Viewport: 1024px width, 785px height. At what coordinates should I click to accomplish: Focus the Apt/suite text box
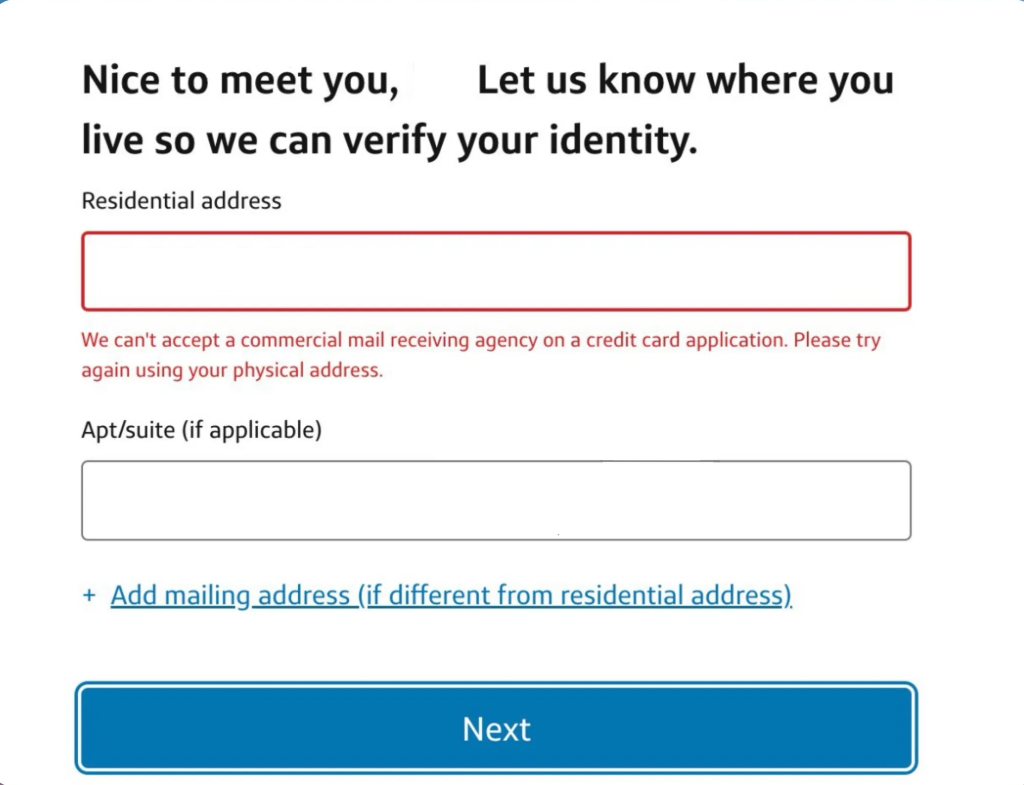click(x=495, y=500)
